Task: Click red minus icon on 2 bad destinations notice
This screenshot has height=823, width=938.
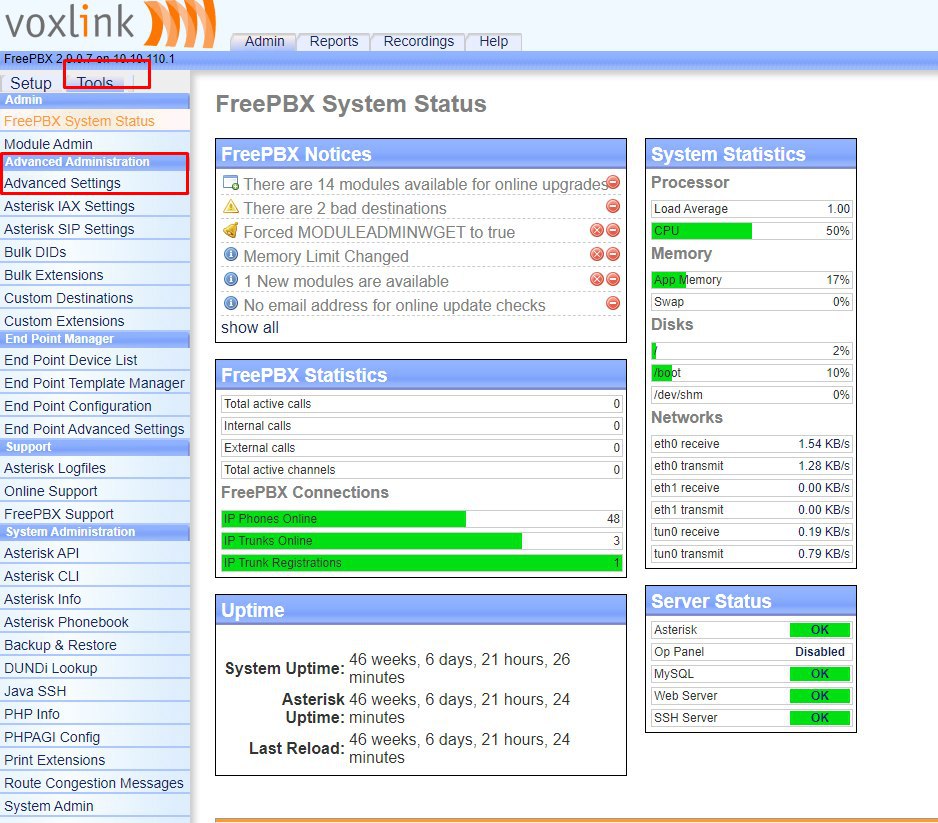Action: 613,206
